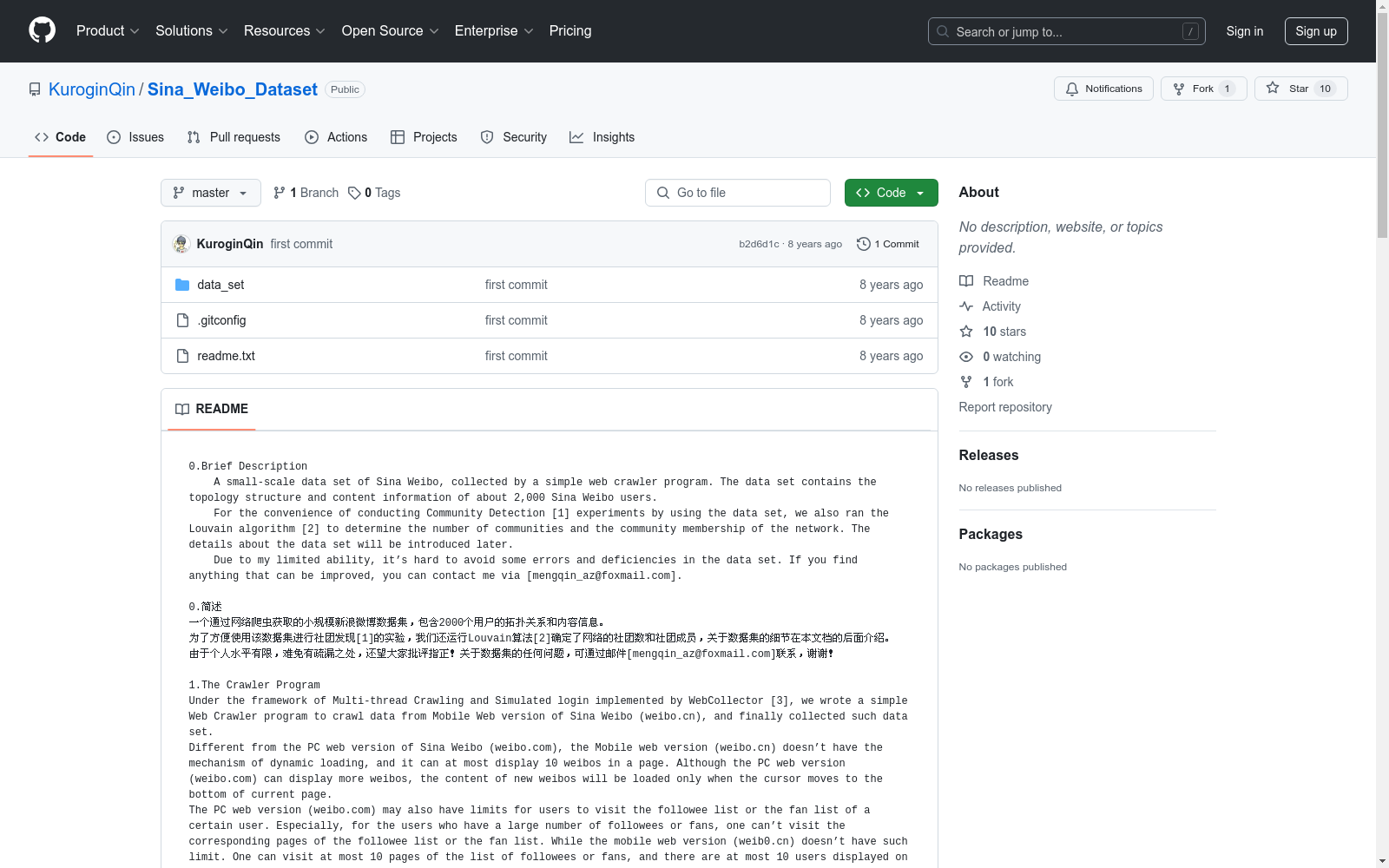The height and width of the screenshot is (868, 1389).
Task: View the 0 Tags link
Action: tap(374, 193)
